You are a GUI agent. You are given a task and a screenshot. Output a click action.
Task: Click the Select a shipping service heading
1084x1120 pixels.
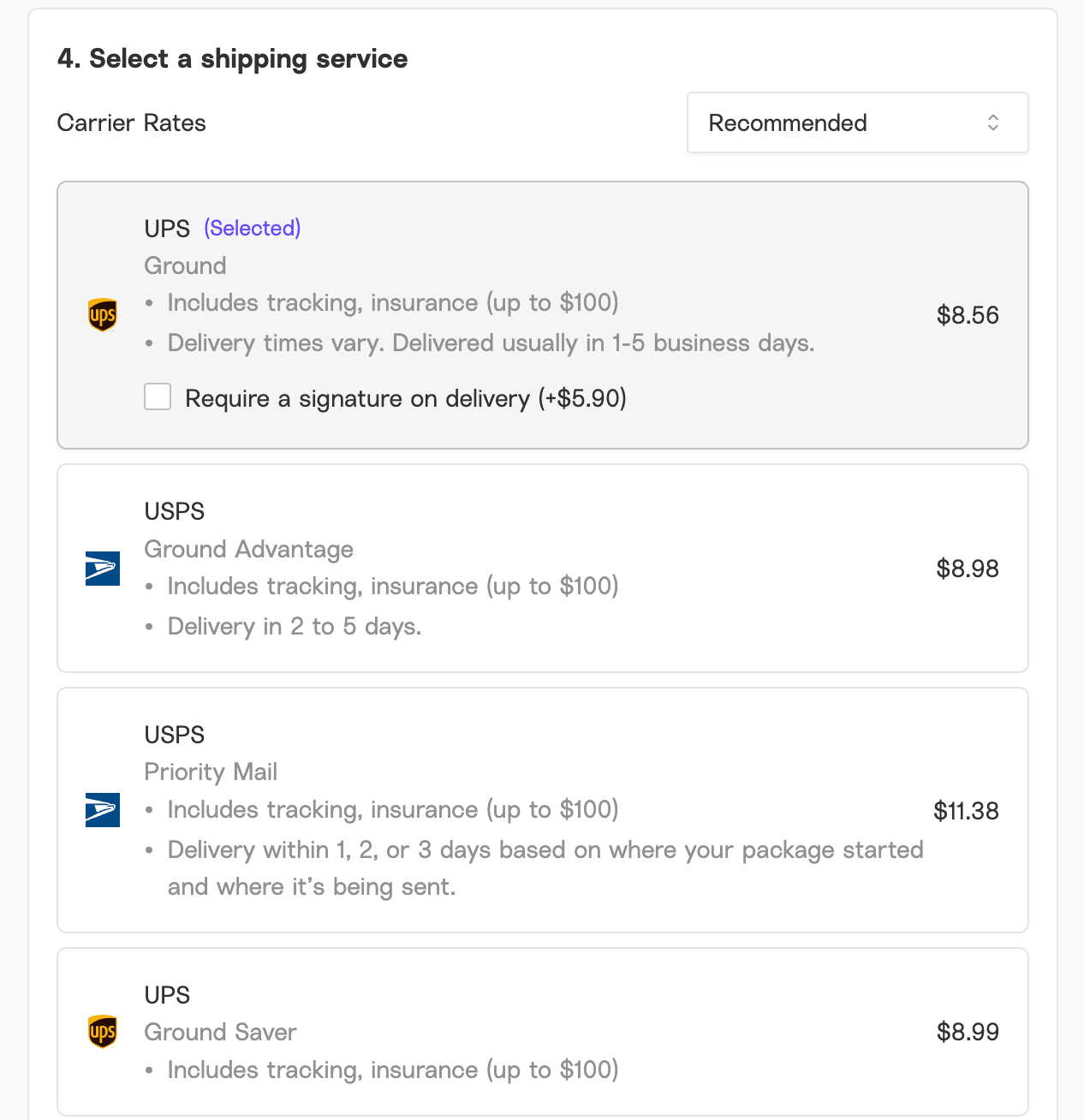click(x=232, y=58)
